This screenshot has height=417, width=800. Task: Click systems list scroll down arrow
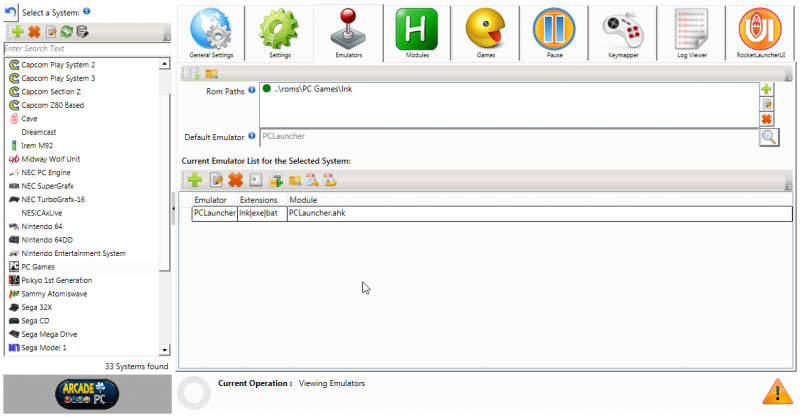coord(164,350)
